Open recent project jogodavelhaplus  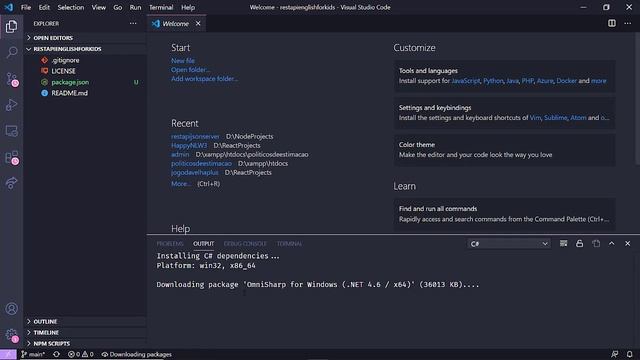coord(195,172)
